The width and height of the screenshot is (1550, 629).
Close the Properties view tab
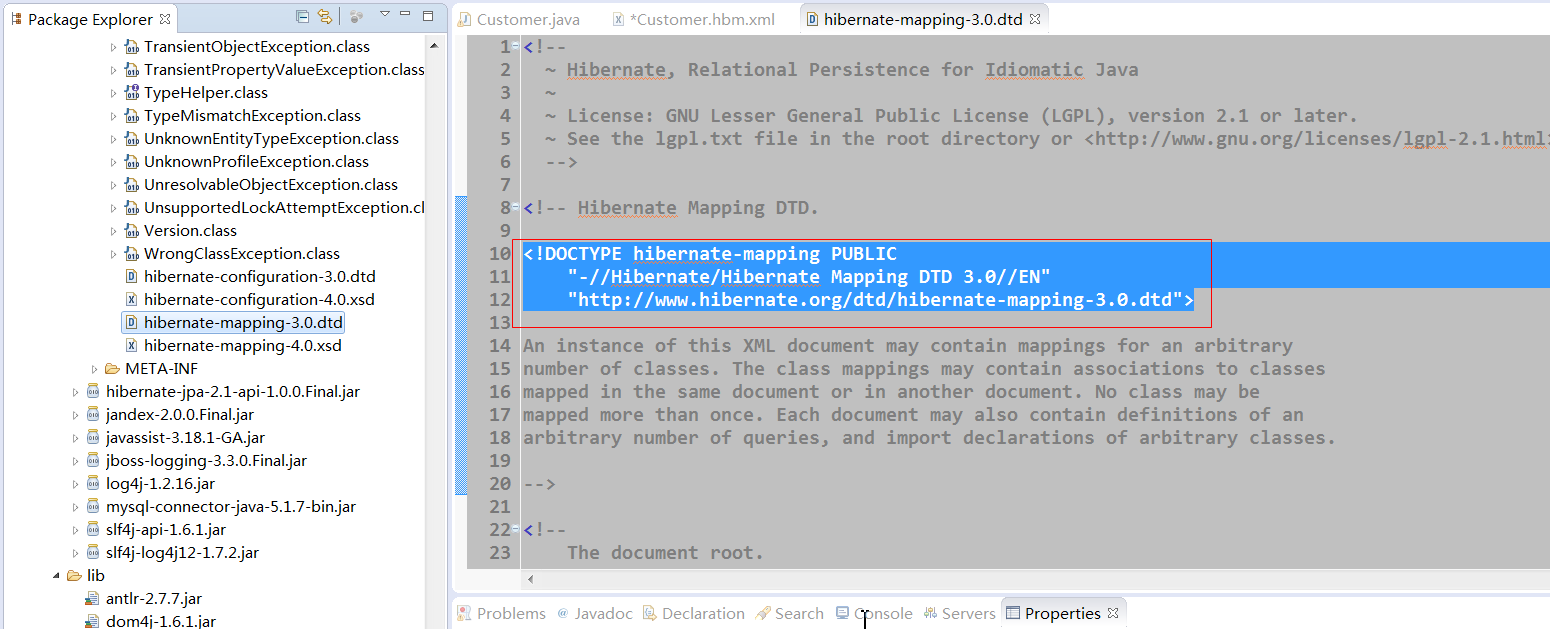coord(1112,613)
